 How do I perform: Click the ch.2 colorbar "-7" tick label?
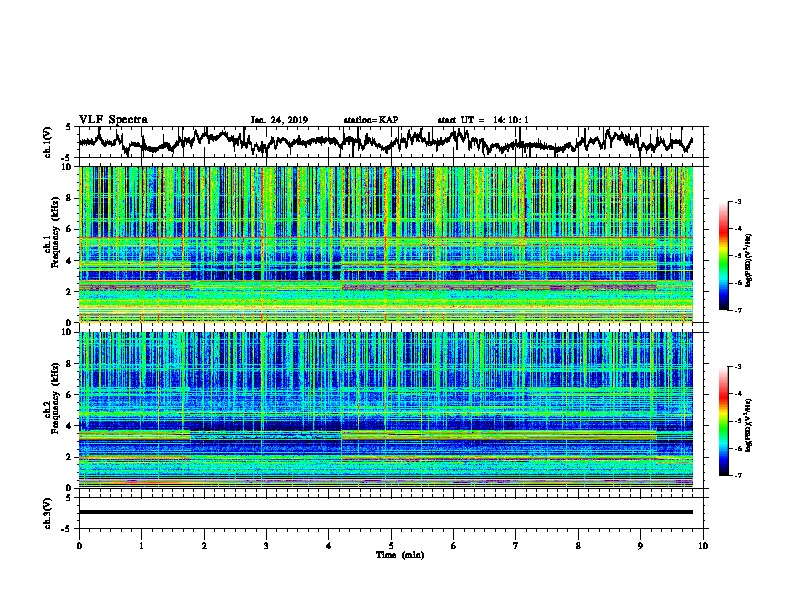coord(738,475)
